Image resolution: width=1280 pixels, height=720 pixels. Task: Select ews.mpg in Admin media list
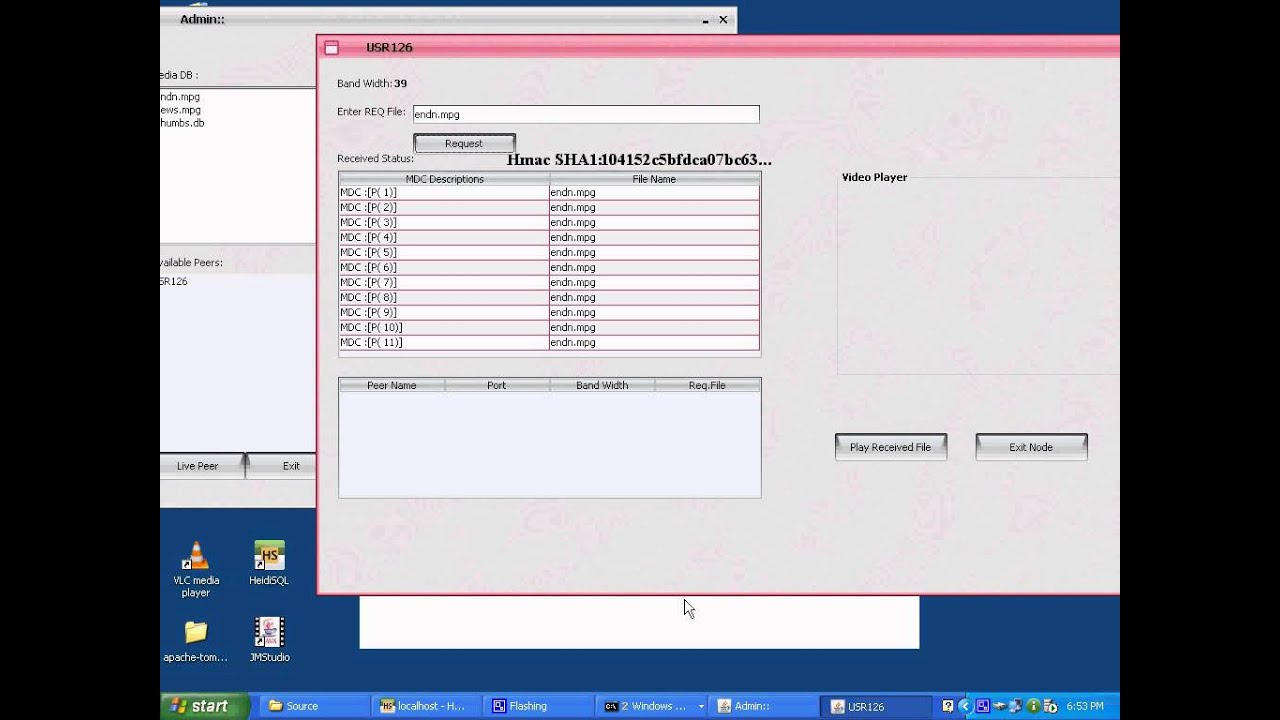click(180, 110)
